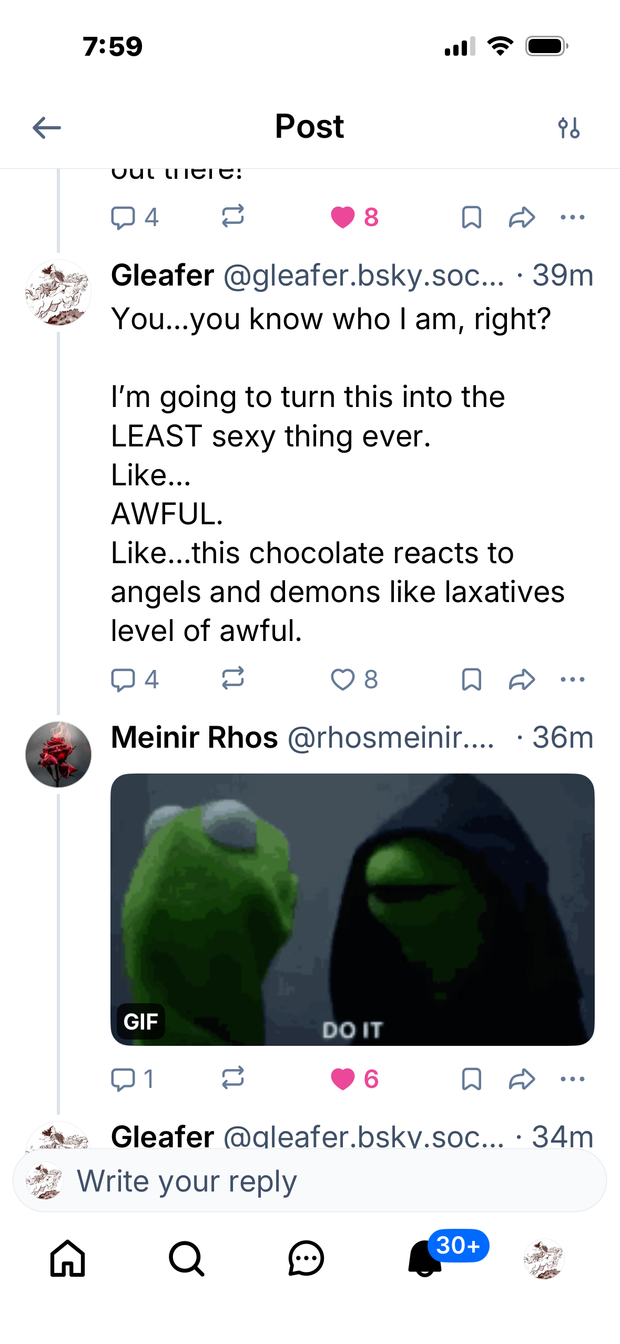
Task: Open notifications bell with 30+ badge
Action: [x=426, y=1258]
